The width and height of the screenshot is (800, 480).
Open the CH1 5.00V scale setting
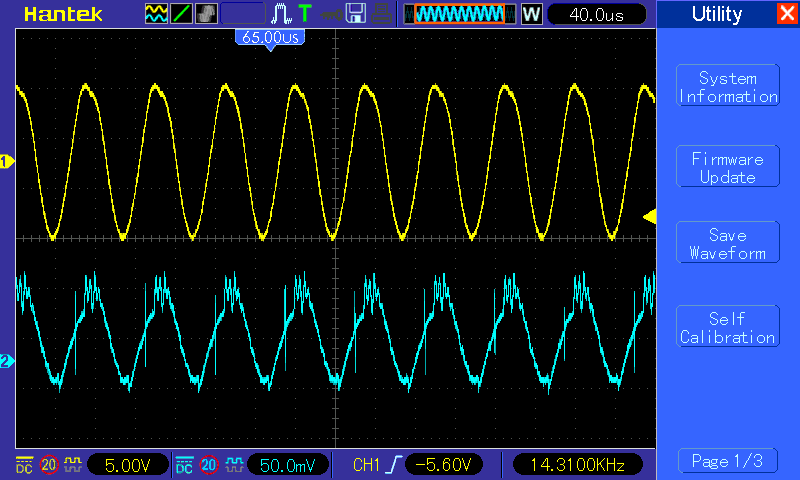[x=128, y=465]
